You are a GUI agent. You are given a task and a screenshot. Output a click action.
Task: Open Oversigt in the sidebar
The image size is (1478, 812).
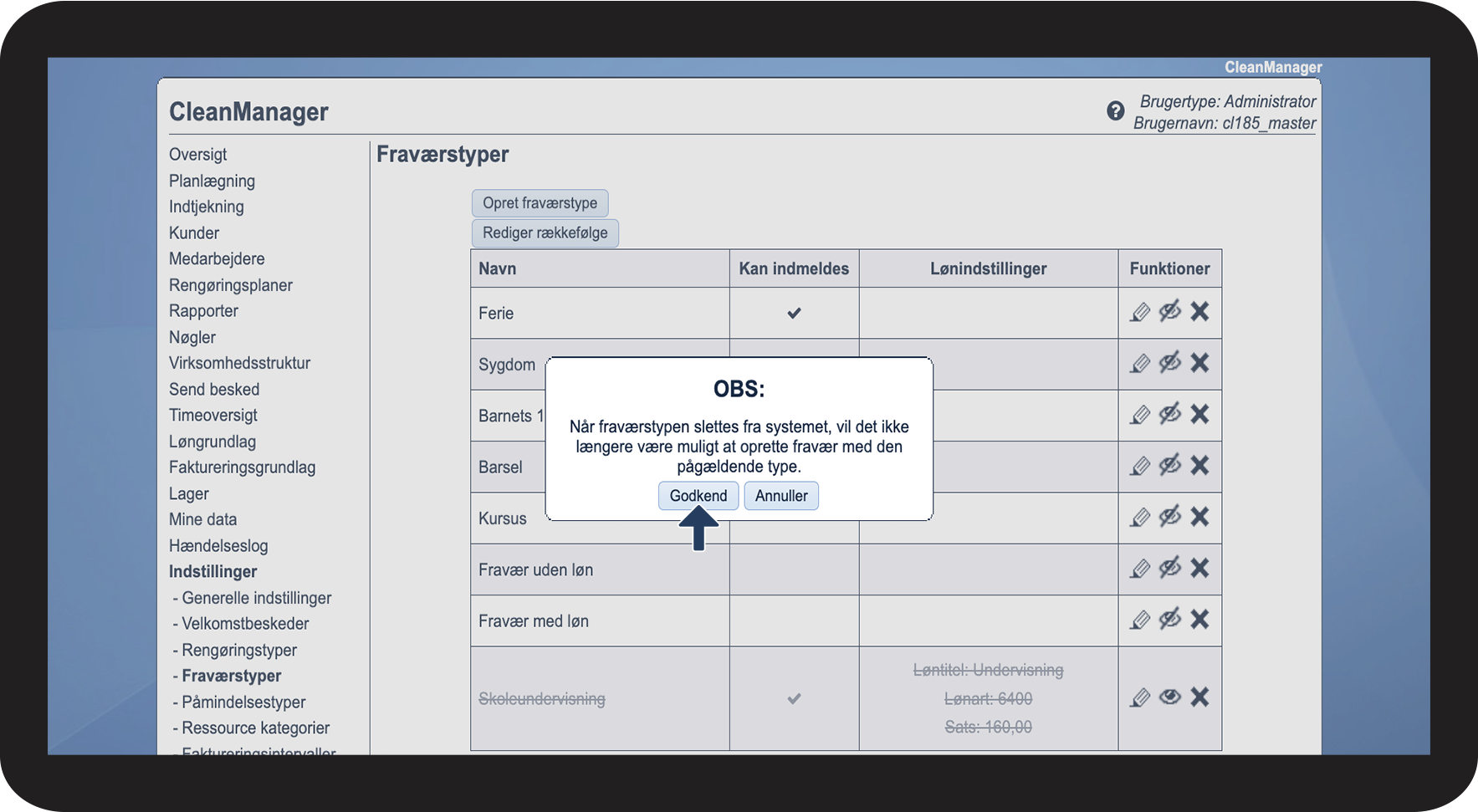tap(198, 155)
